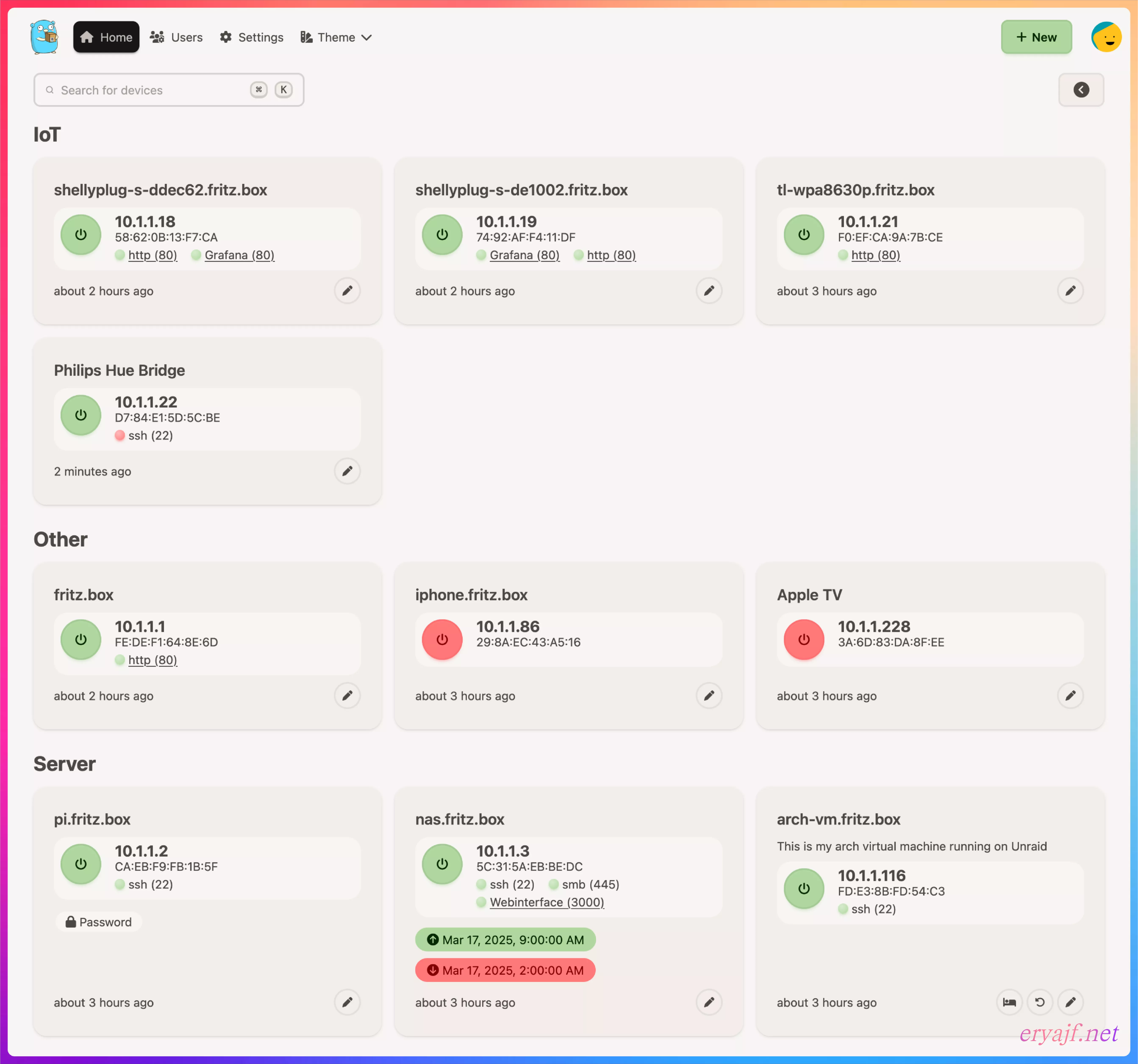Image resolution: width=1138 pixels, height=1064 pixels.
Task: Click the collapse arrow button near search
Action: (x=1081, y=90)
